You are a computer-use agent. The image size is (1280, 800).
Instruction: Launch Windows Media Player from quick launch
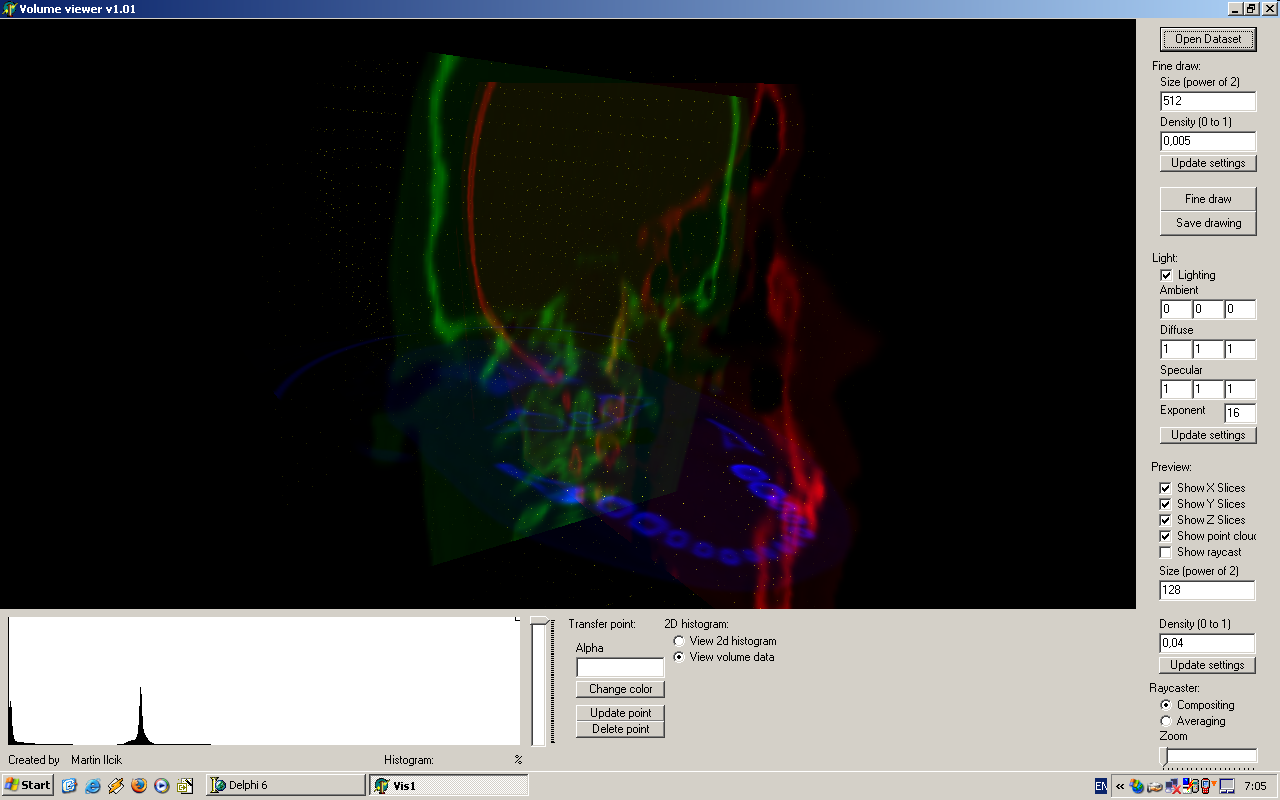[x=162, y=785]
